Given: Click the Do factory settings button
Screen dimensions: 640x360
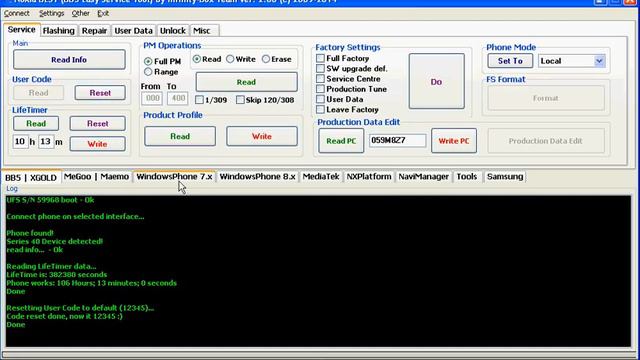Looking at the screenshot, I should click(436, 81).
